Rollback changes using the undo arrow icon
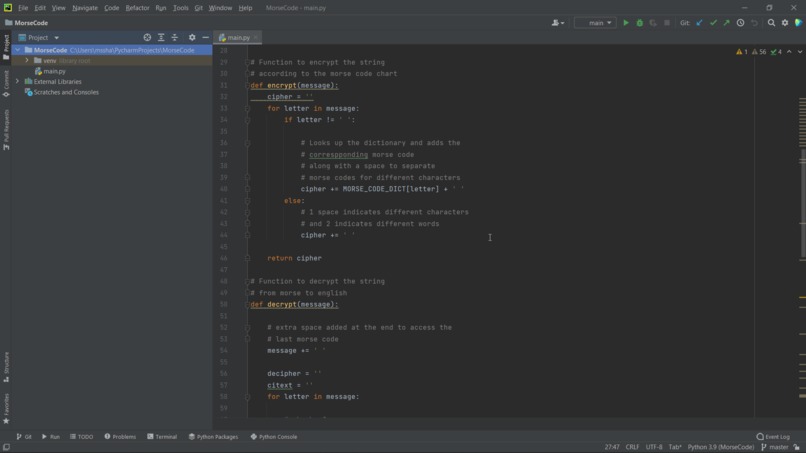806x453 pixels. (x=754, y=23)
